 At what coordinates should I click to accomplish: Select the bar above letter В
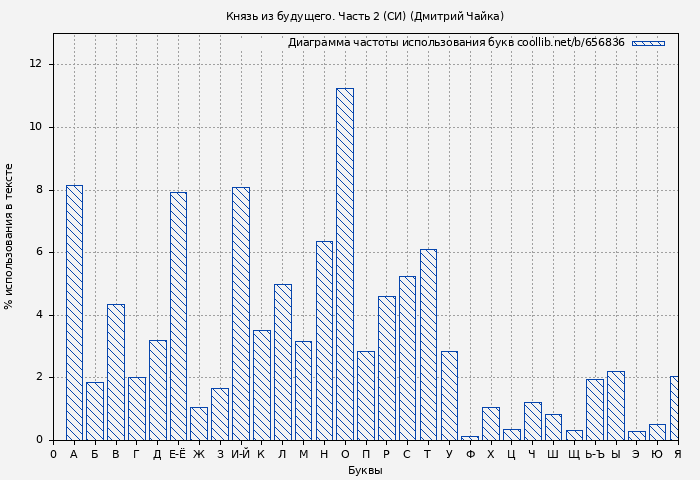tap(116, 372)
